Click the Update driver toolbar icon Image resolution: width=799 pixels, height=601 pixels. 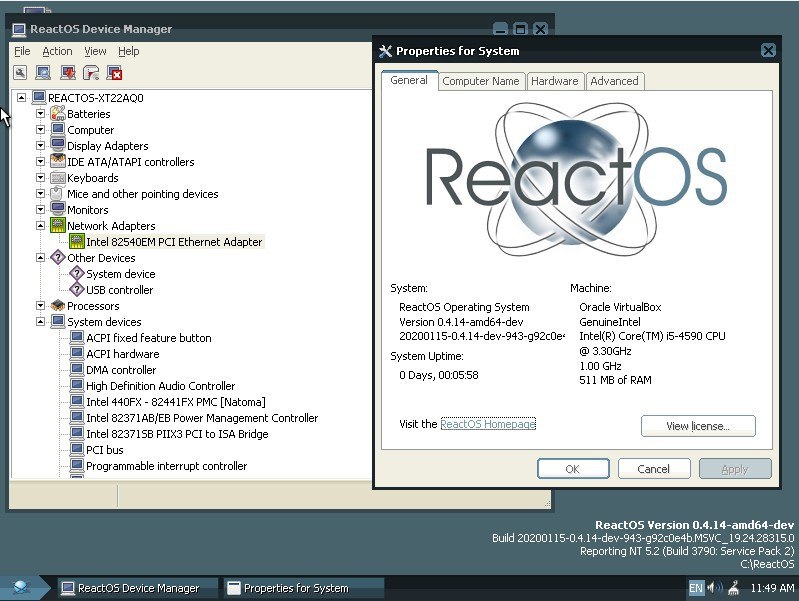67,72
